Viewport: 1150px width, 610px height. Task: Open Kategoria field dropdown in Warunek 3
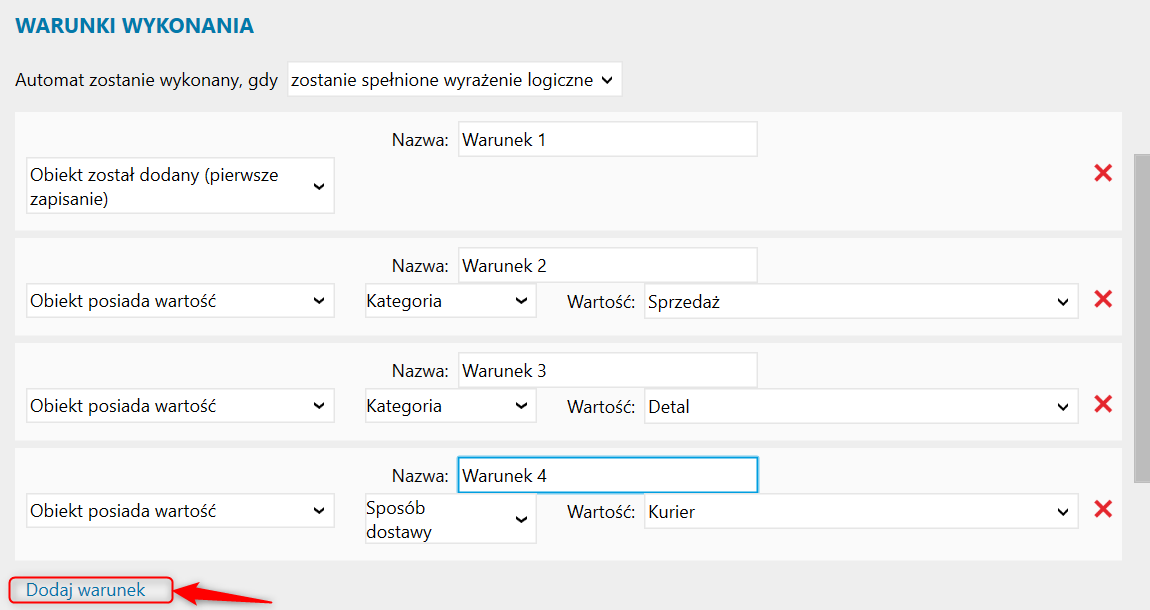[x=450, y=406]
